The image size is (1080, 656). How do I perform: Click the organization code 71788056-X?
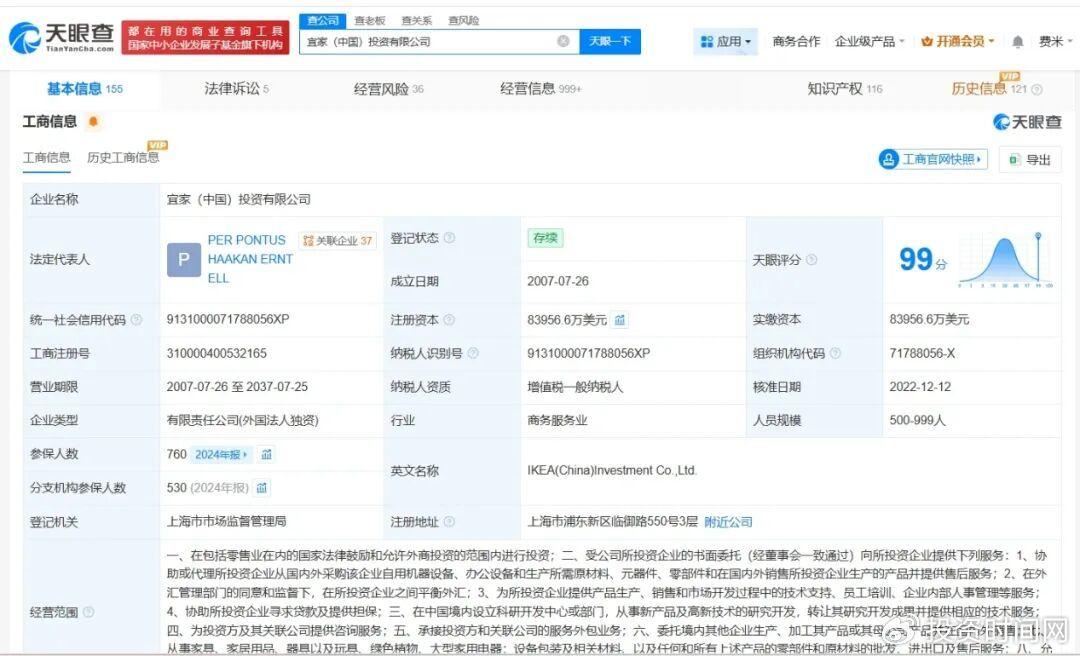(922, 353)
